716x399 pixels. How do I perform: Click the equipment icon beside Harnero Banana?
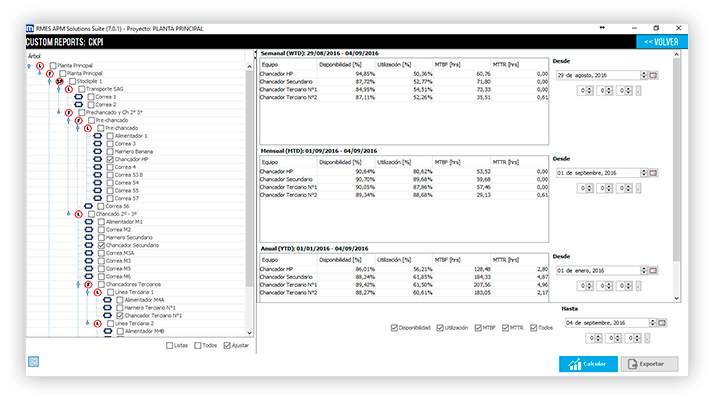pos(98,151)
